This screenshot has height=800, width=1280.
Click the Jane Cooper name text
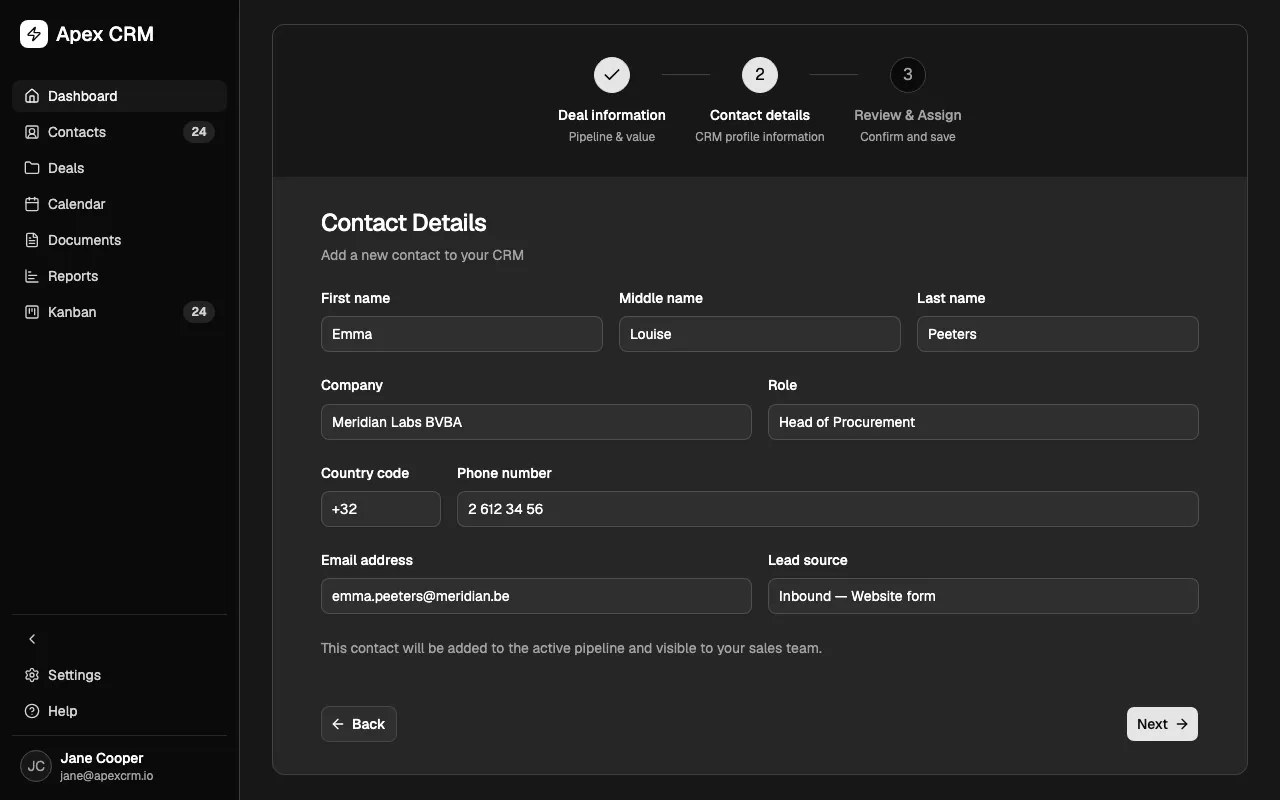[x=102, y=758]
